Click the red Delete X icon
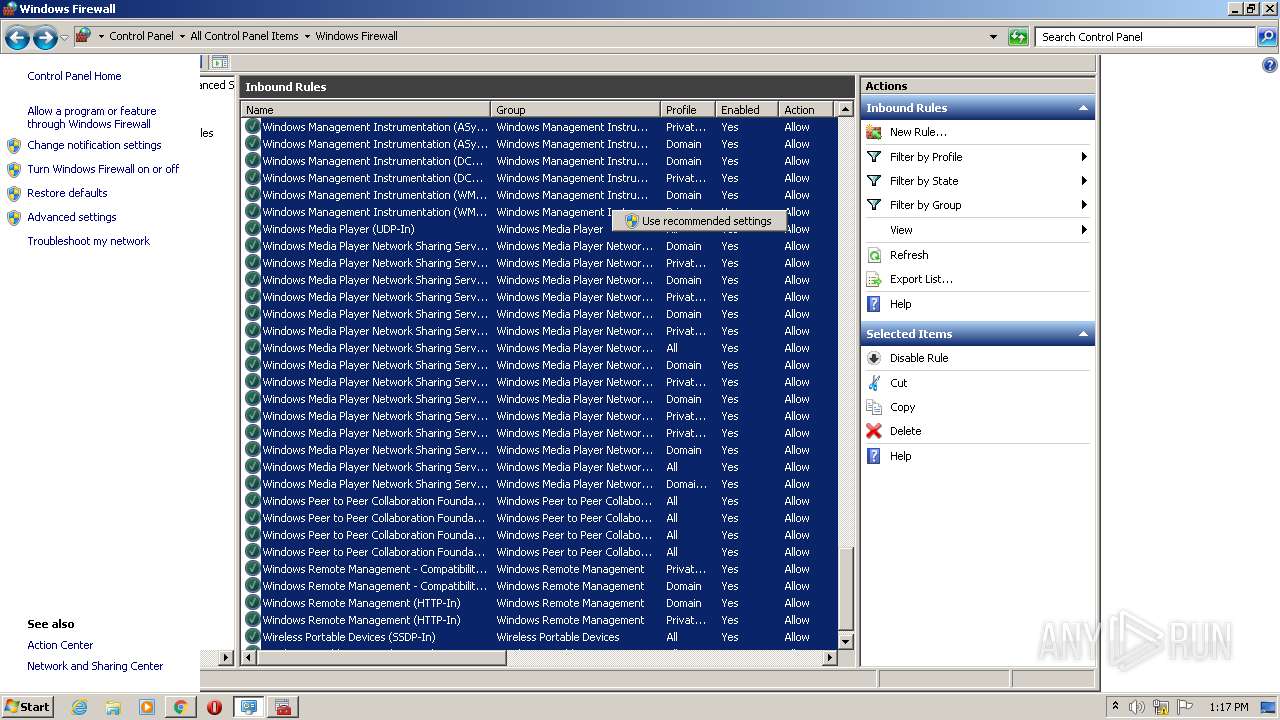 click(874, 431)
